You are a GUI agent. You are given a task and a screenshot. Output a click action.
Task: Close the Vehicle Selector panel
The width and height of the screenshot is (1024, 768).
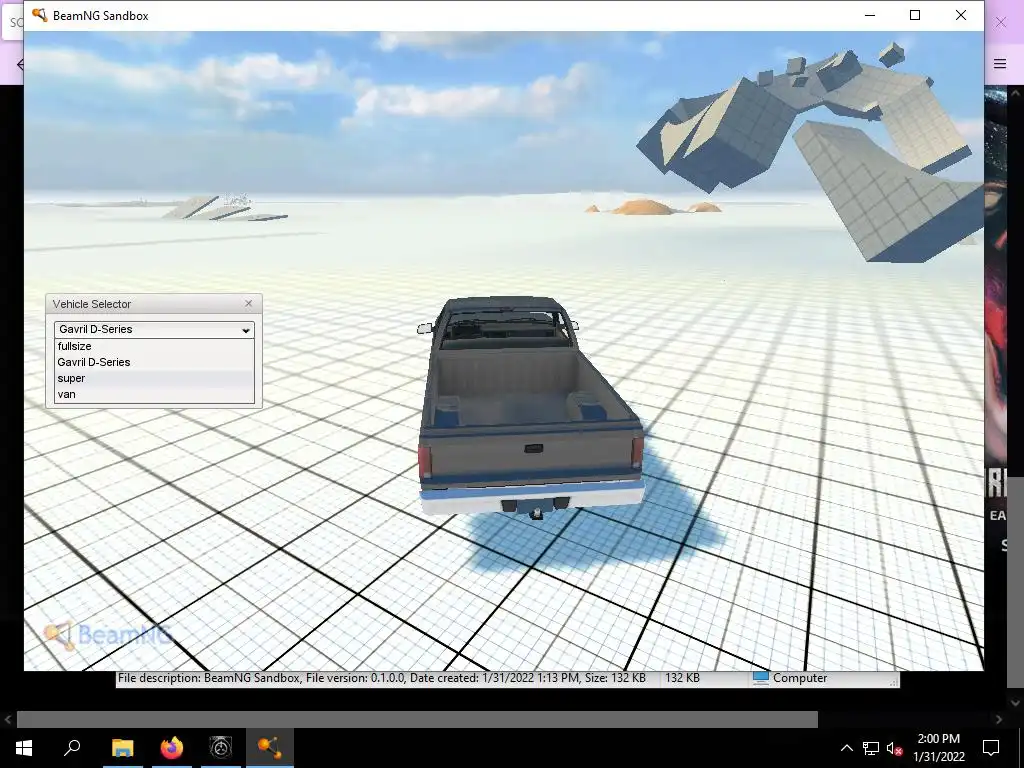248,304
